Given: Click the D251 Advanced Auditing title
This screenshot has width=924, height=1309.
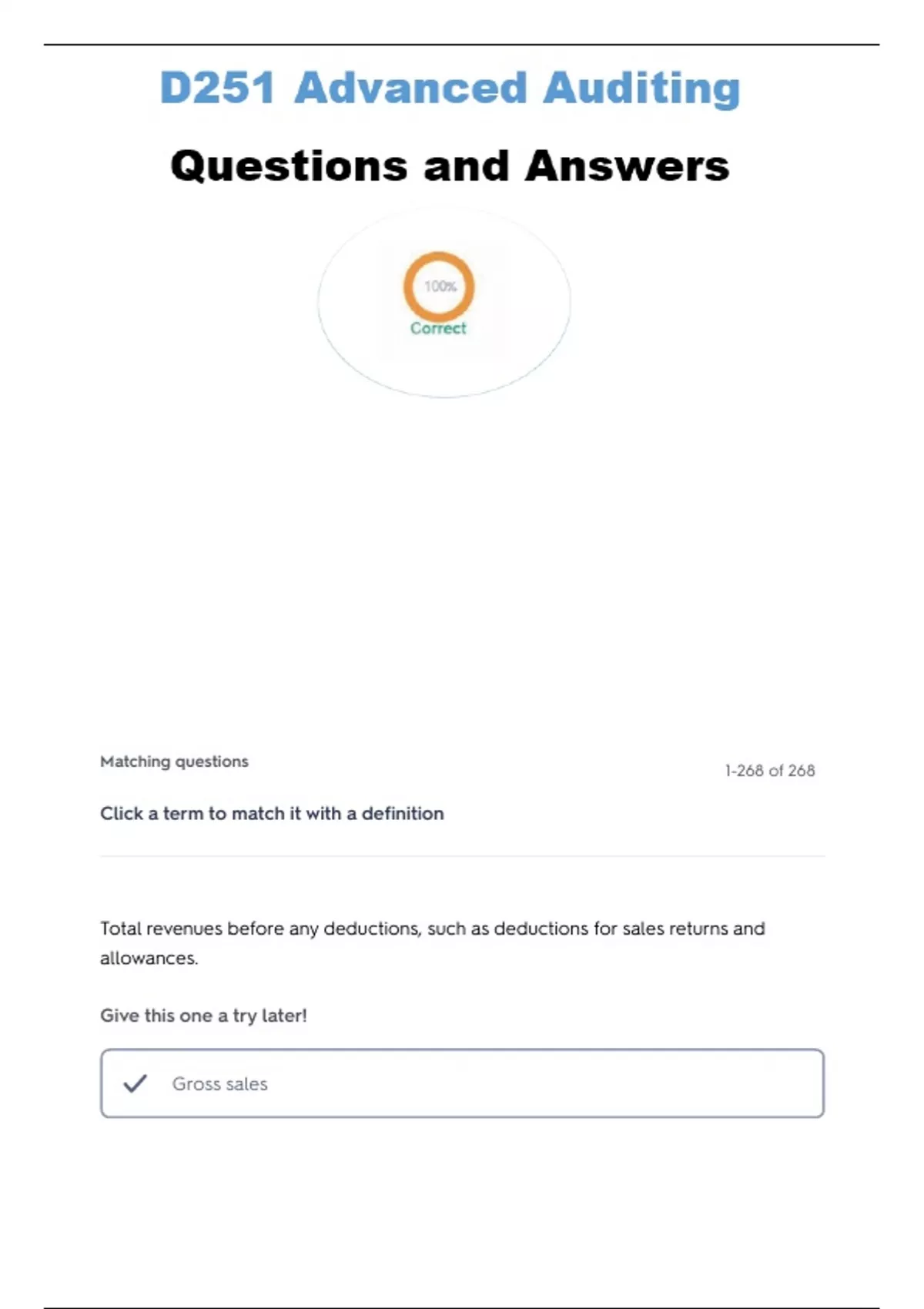Looking at the screenshot, I should point(450,88).
